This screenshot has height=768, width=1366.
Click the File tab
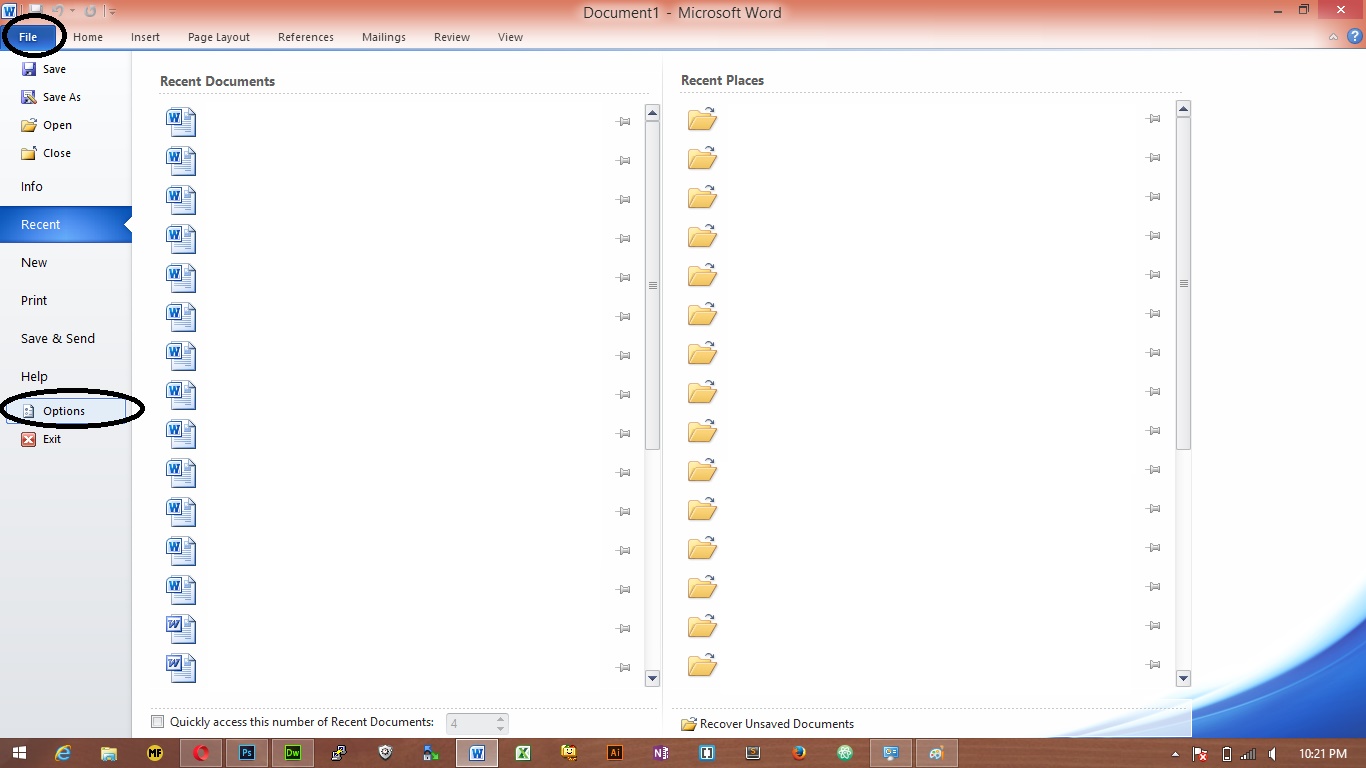pyautogui.click(x=28, y=37)
